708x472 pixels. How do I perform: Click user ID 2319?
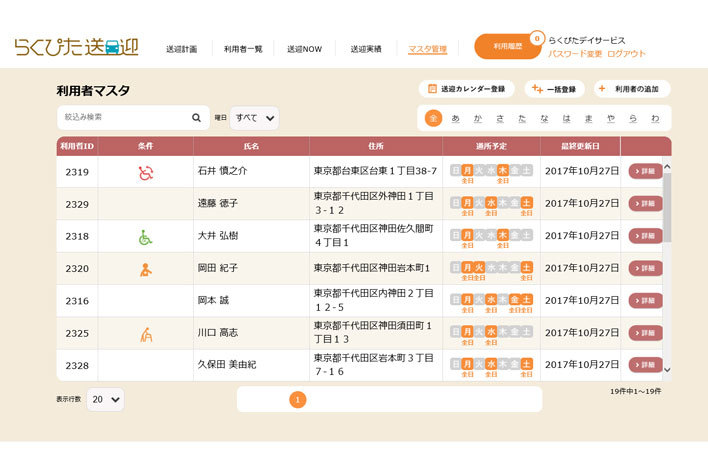tap(77, 172)
